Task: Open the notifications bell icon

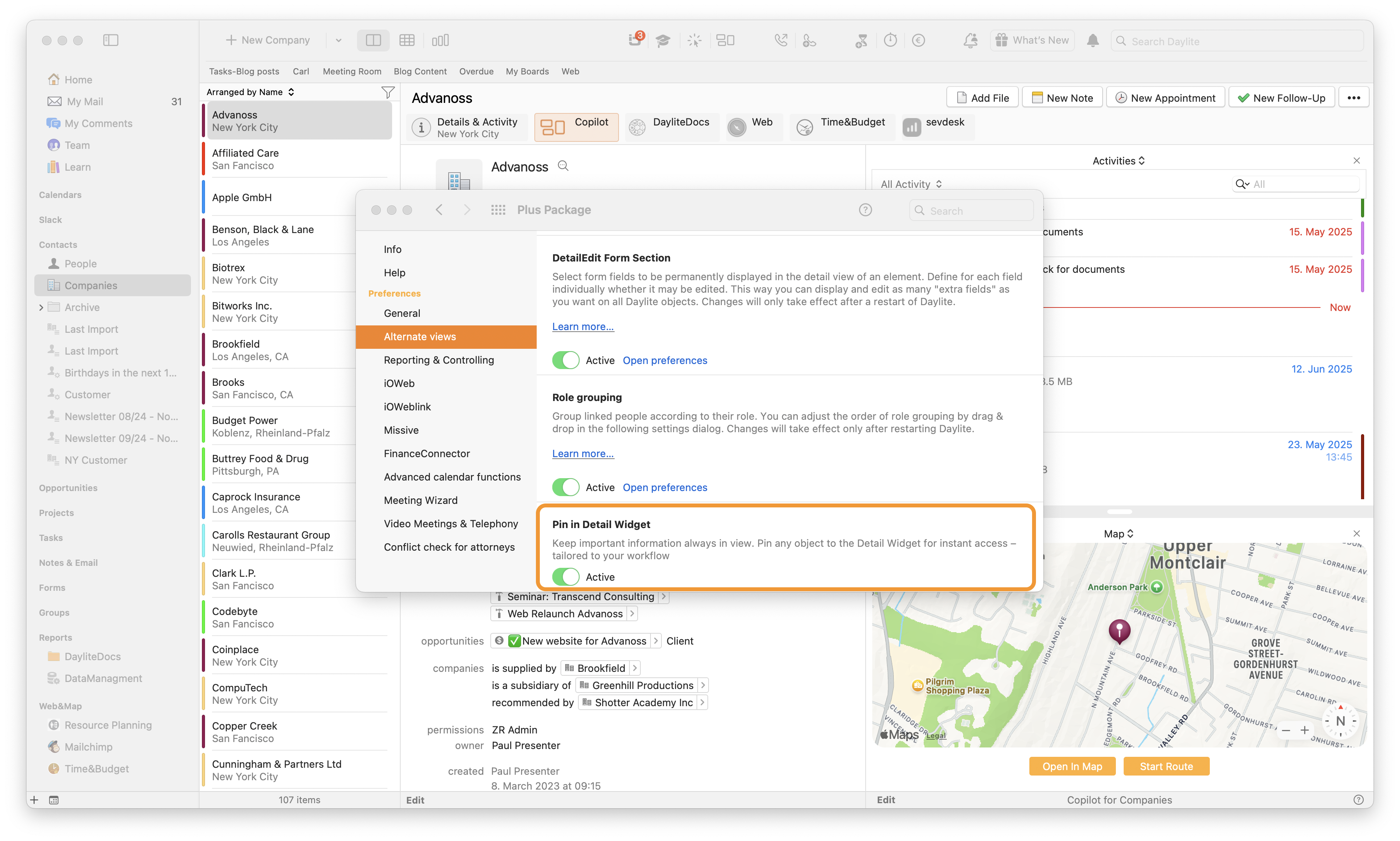Action: (1093, 40)
